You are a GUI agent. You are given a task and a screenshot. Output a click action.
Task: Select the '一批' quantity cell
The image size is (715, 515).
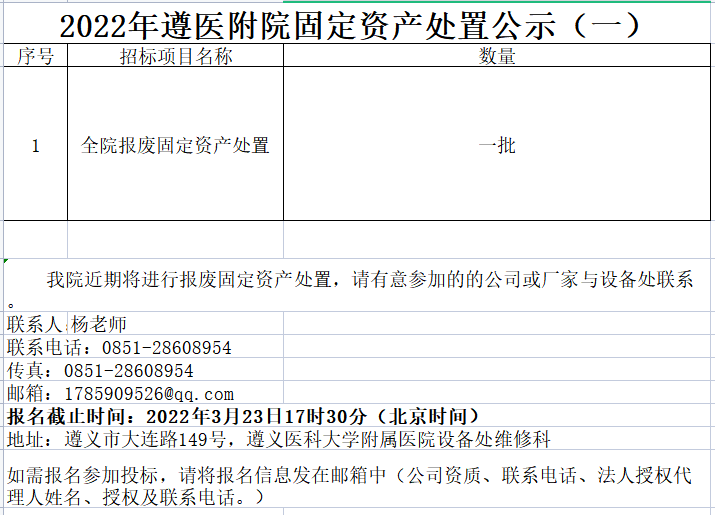pyautogui.click(x=497, y=144)
